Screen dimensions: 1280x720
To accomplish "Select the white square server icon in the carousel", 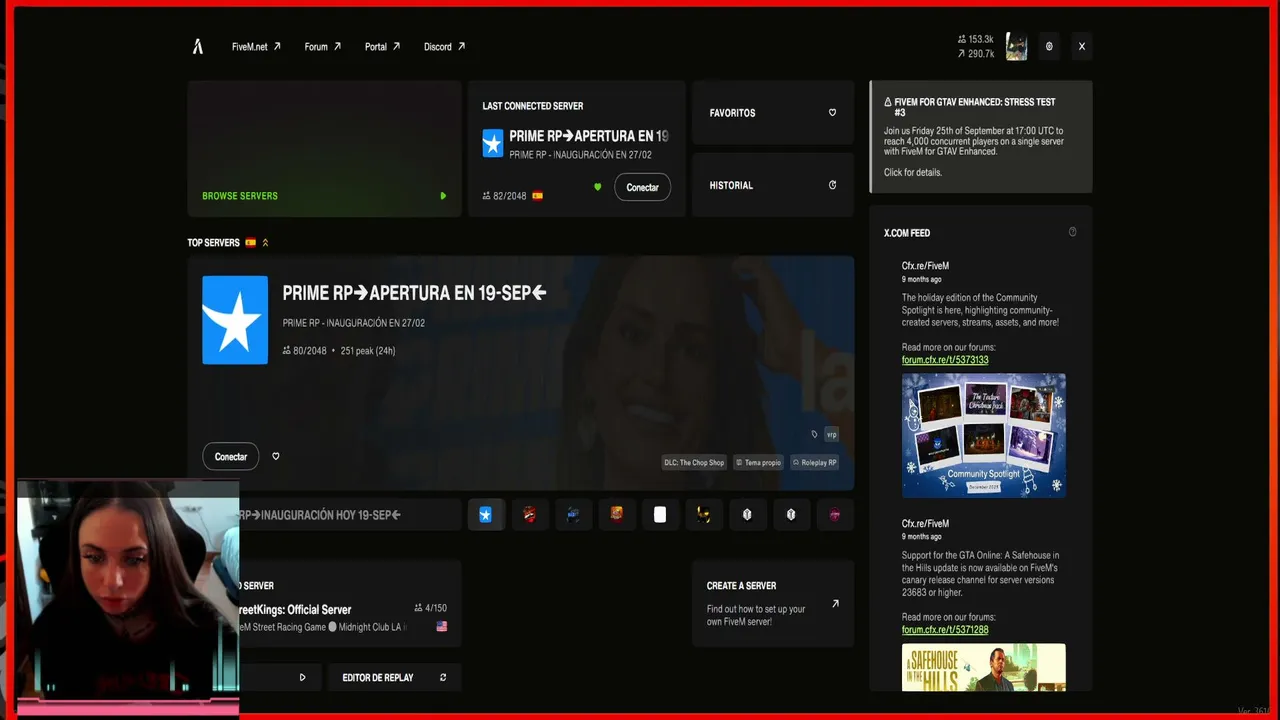I will (660, 514).
